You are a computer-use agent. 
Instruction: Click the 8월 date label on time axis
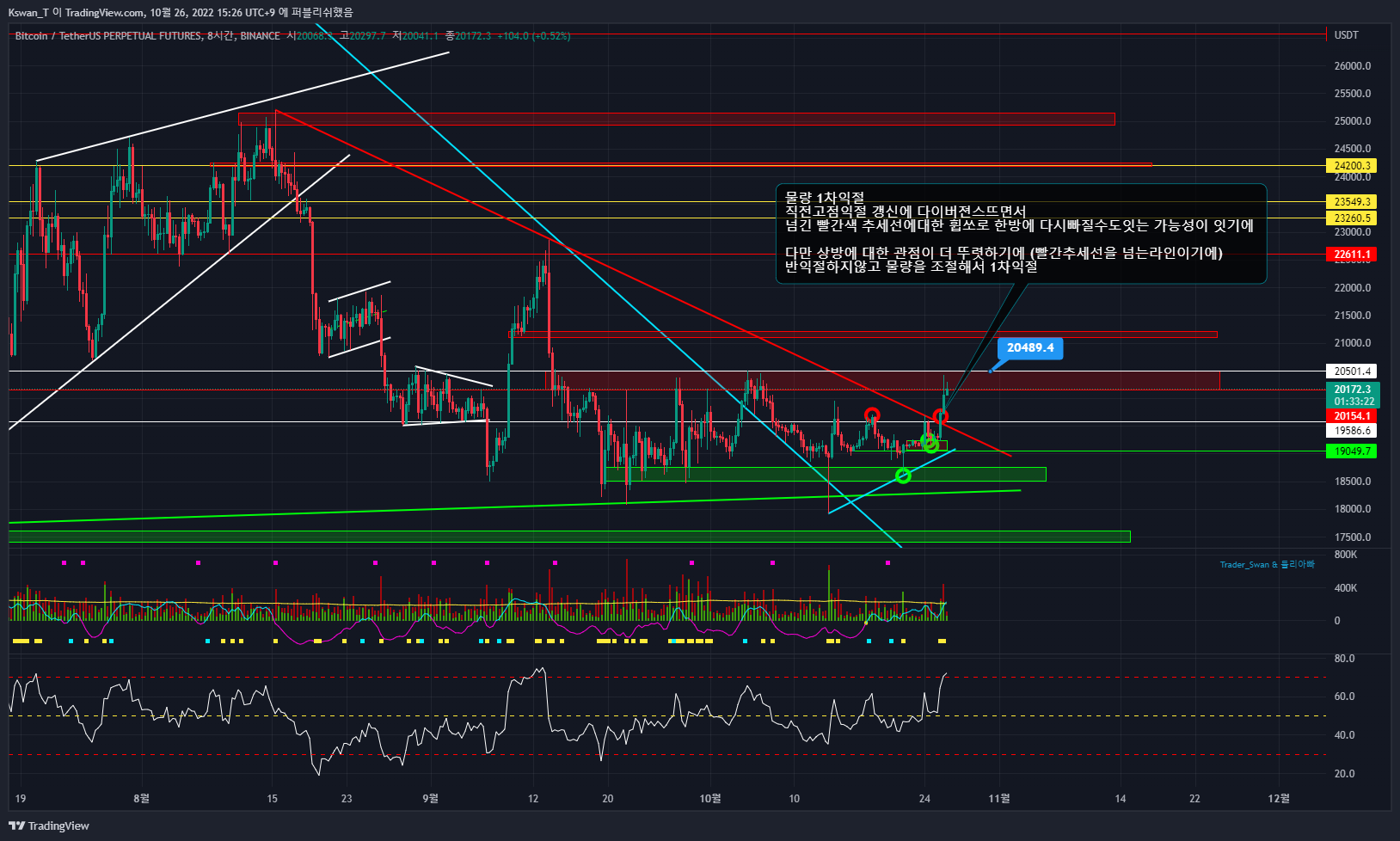click(142, 799)
